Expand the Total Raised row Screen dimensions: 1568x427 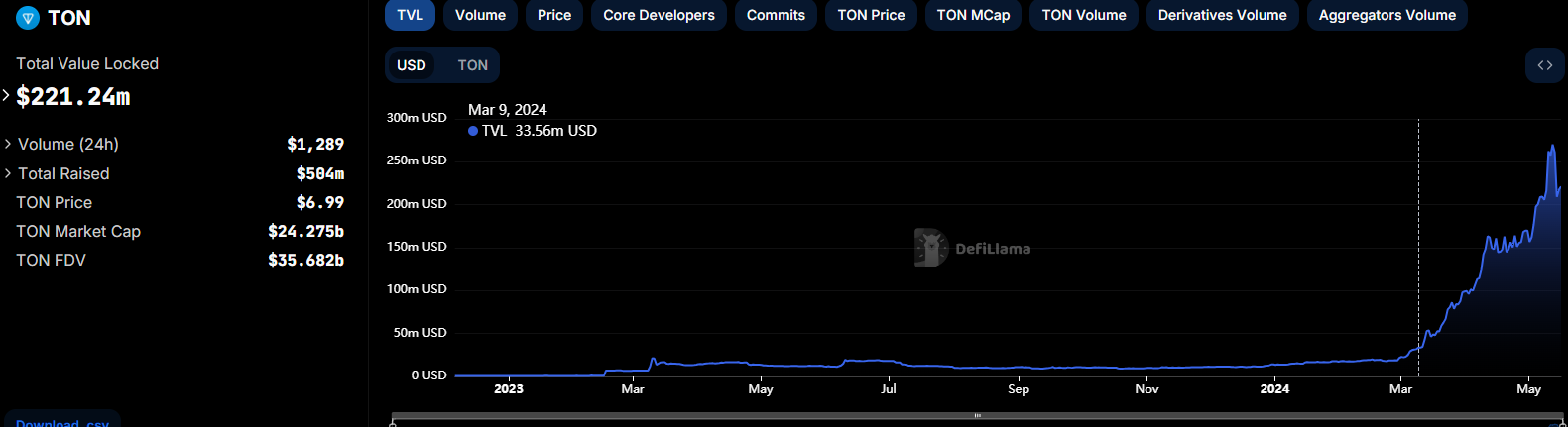(8, 174)
